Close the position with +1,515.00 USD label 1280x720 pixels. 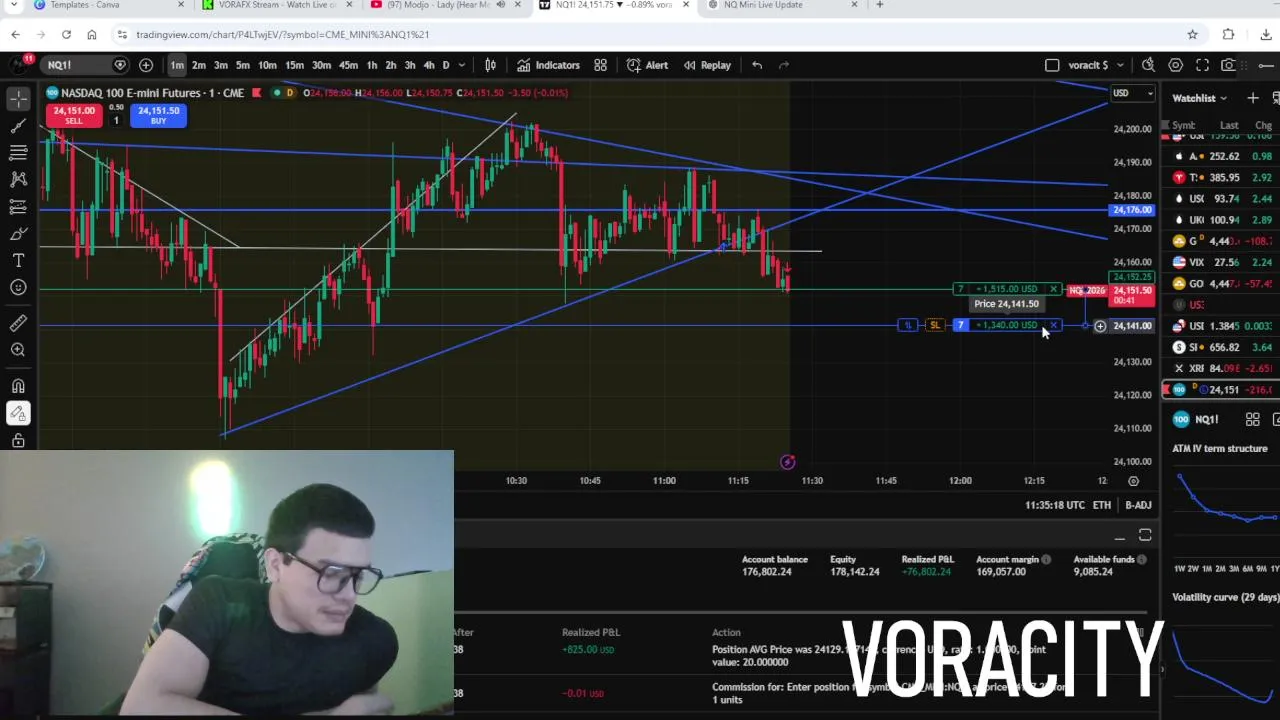click(1053, 289)
